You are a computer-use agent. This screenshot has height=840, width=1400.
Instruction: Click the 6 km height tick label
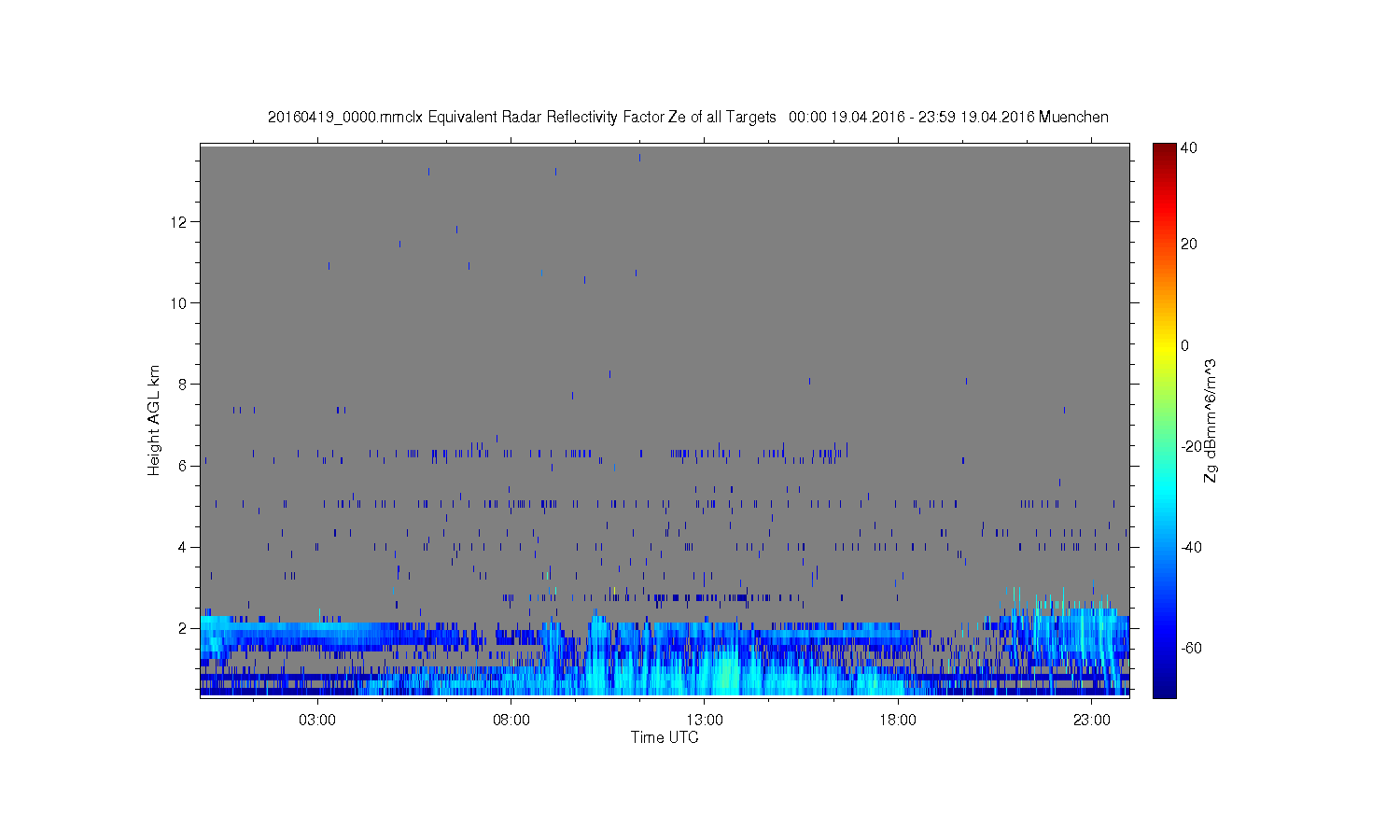pos(184,466)
